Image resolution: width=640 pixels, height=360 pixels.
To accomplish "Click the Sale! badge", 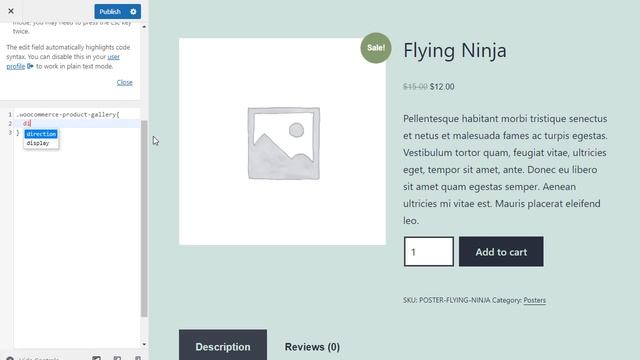I will tap(376, 48).
